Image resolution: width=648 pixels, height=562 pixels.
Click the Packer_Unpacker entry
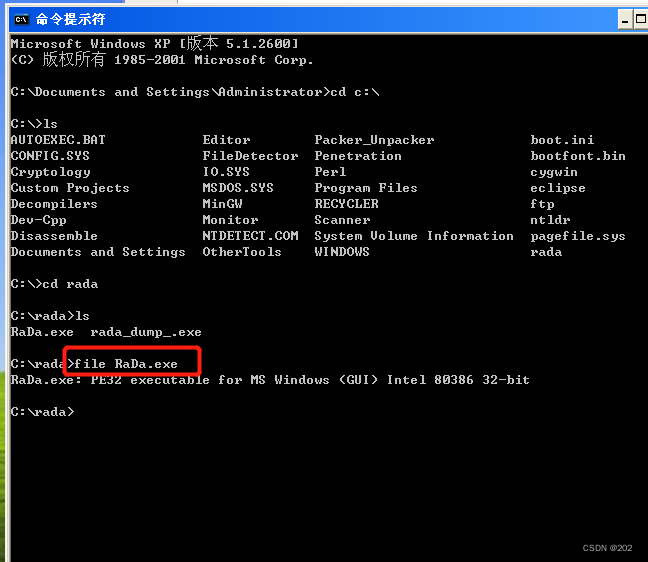click(x=374, y=140)
